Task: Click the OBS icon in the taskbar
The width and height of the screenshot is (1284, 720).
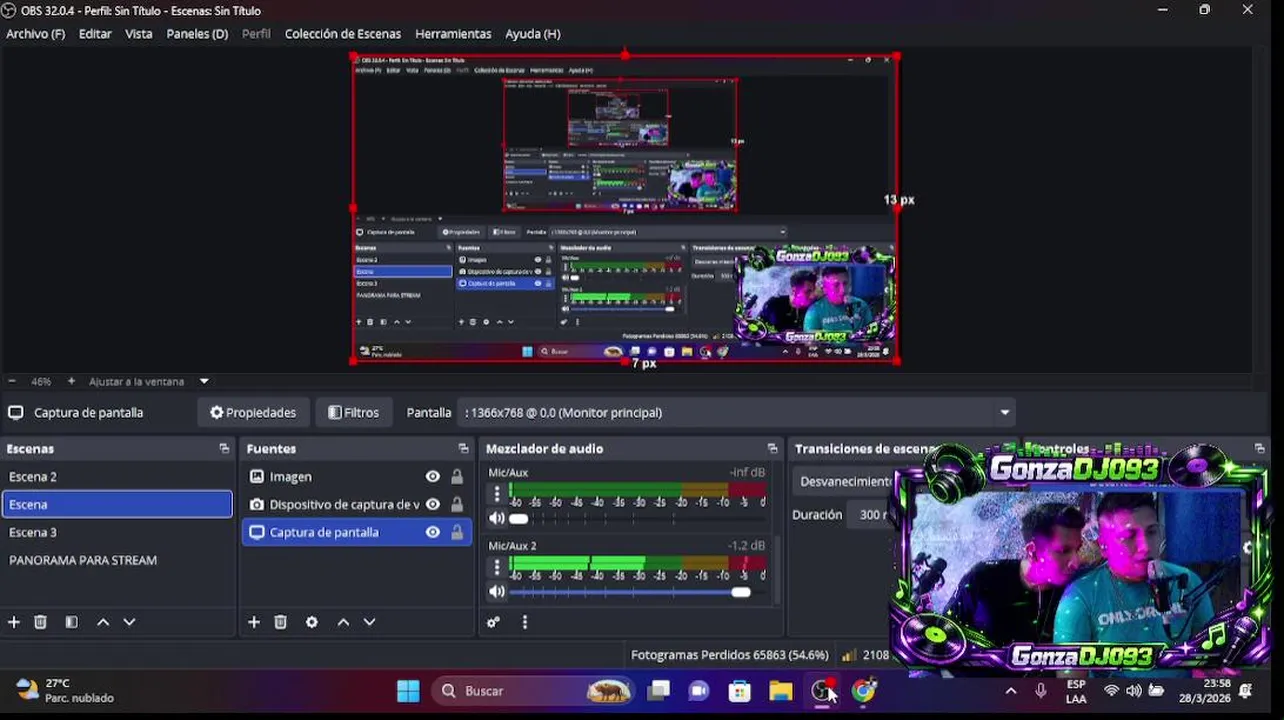Action: click(x=823, y=690)
